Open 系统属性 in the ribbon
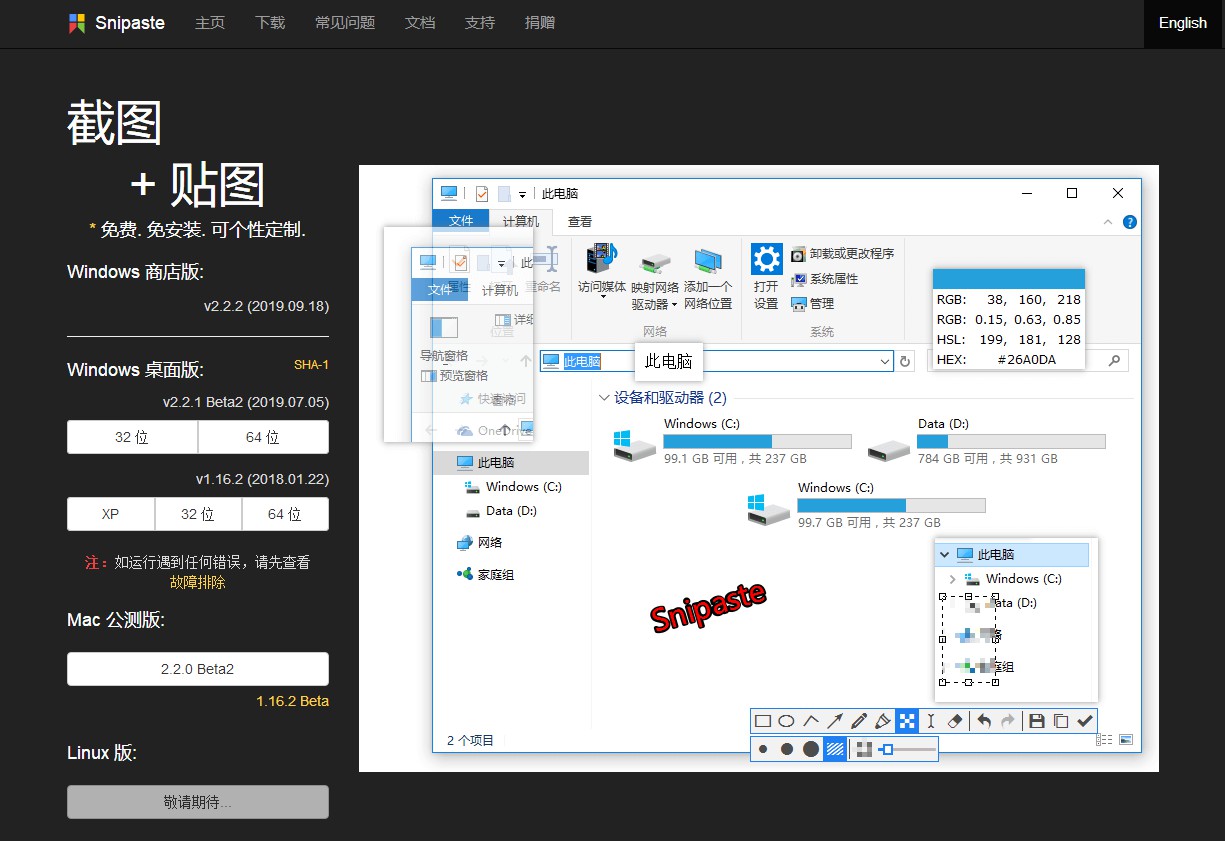 tap(825, 279)
